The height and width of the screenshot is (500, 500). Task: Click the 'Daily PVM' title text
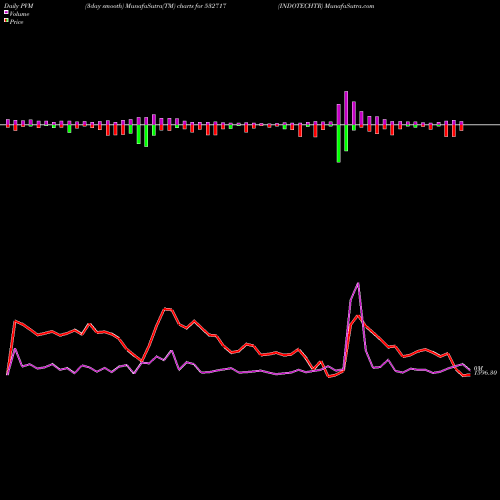(x=19, y=6)
